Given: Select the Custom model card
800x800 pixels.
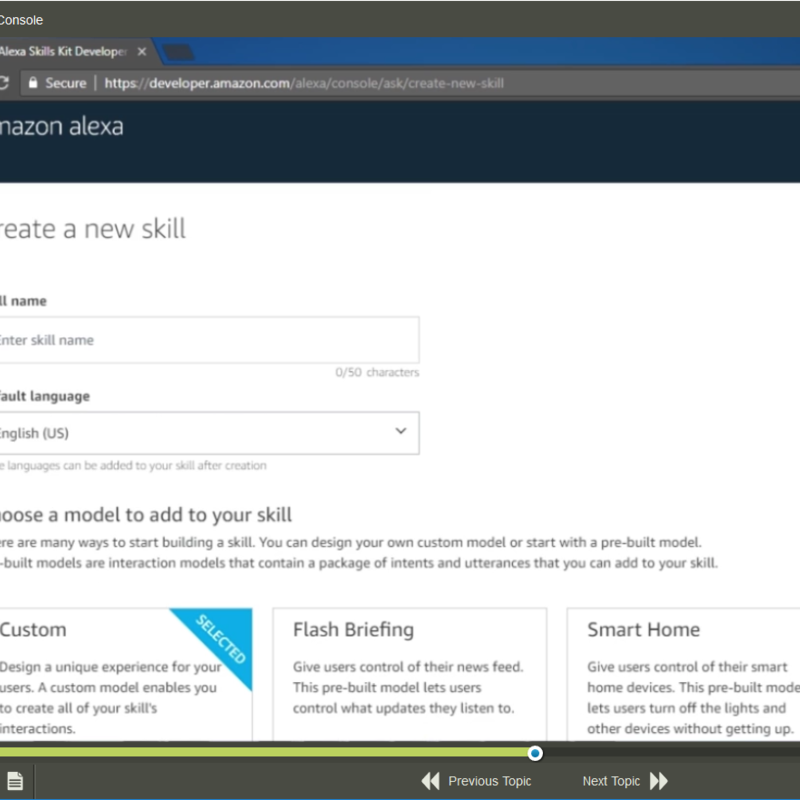Looking at the screenshot, I should tap(126, 674).
